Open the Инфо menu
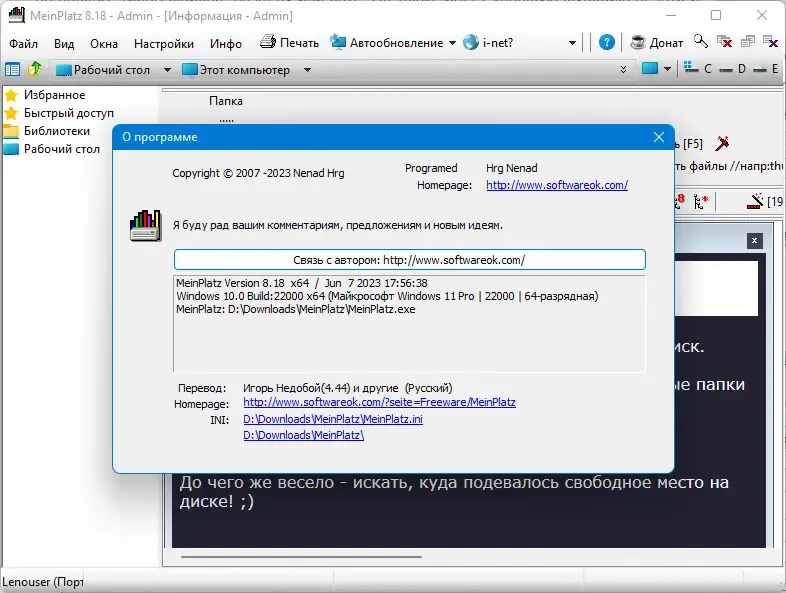The image size is (786, 593). (226, 44)
